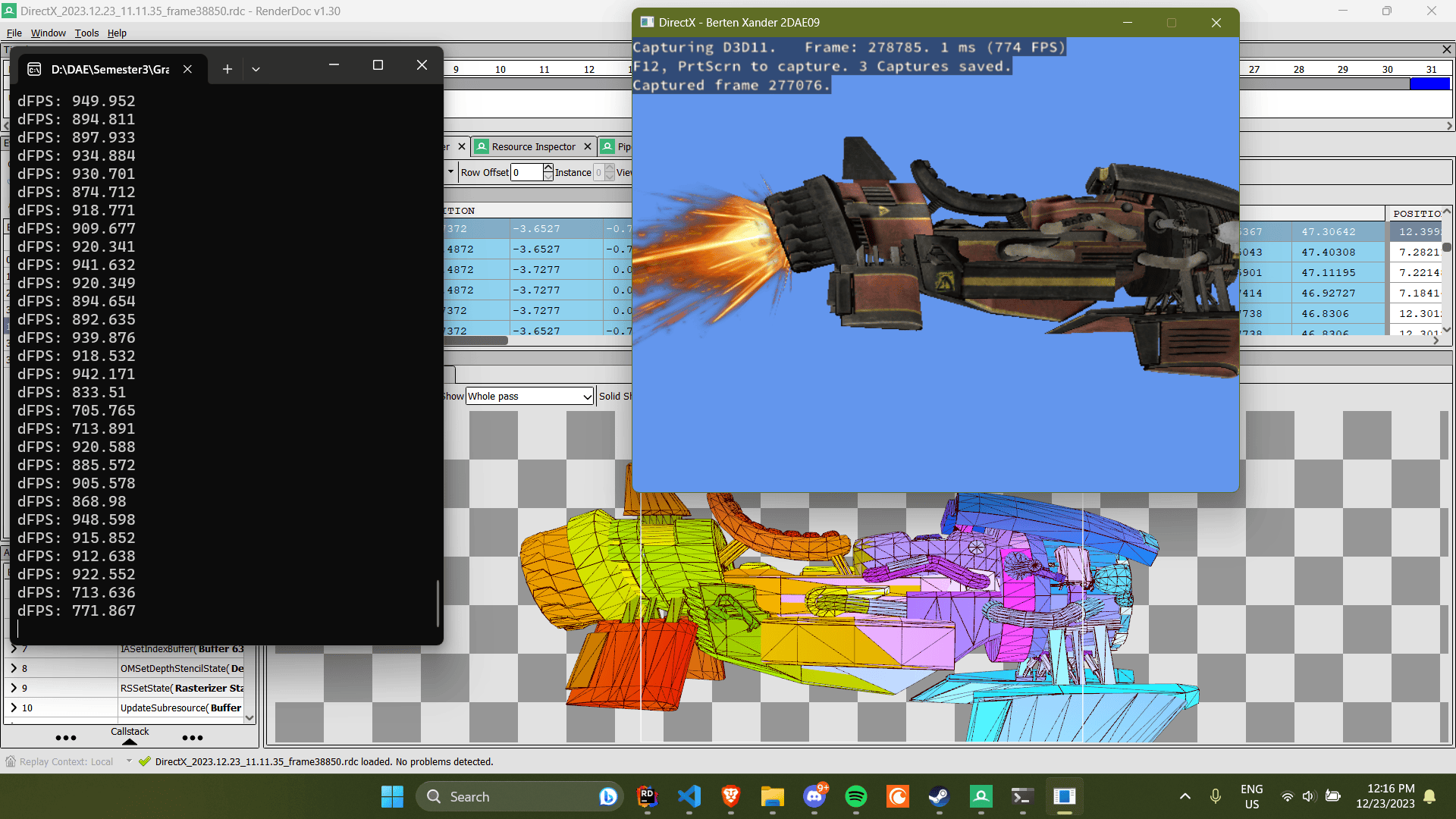Image resolution: width=1456 pixels, height=819 pixels.
Task: Click the DirectX window title bar icon
Action: 647,23
